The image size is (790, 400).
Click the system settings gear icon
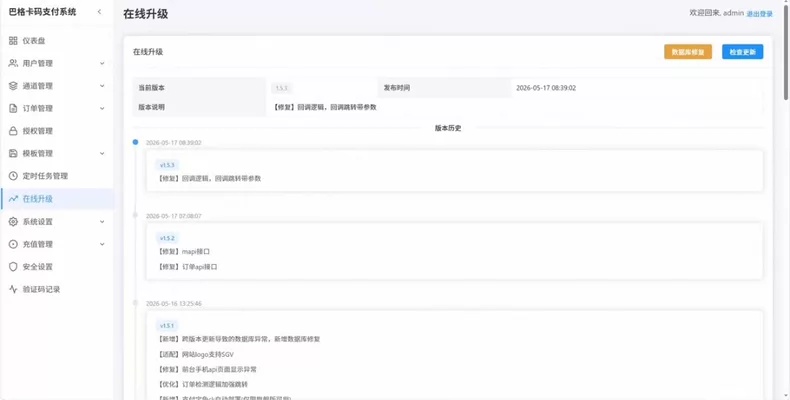[x=13, y=222]
